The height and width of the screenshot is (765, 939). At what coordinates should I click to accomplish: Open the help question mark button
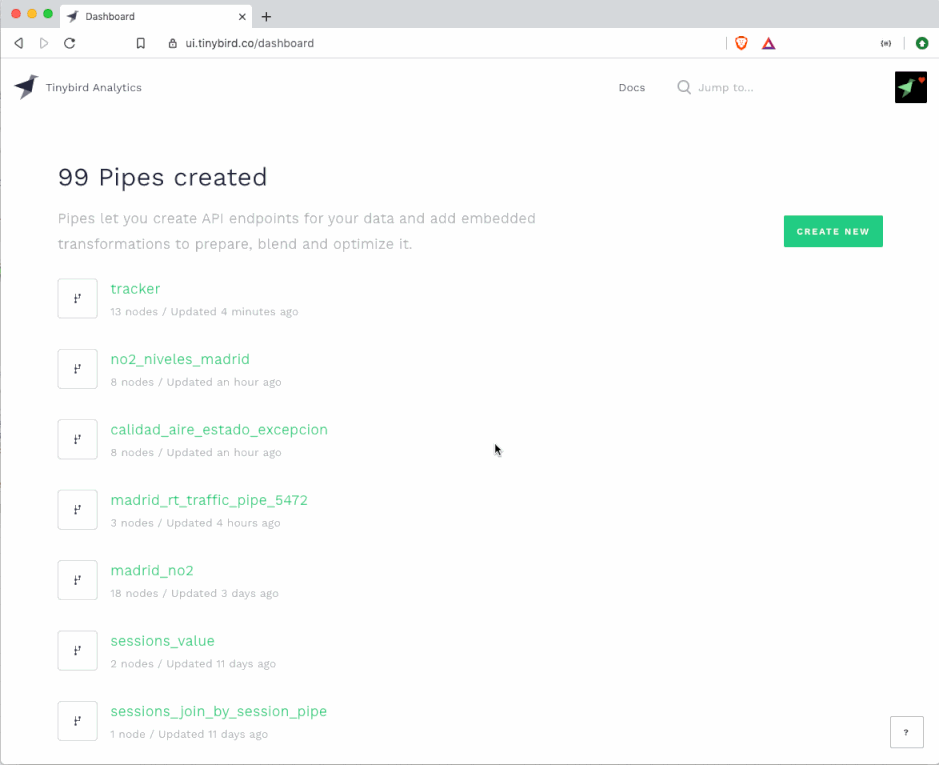click(x=907, y=732)
